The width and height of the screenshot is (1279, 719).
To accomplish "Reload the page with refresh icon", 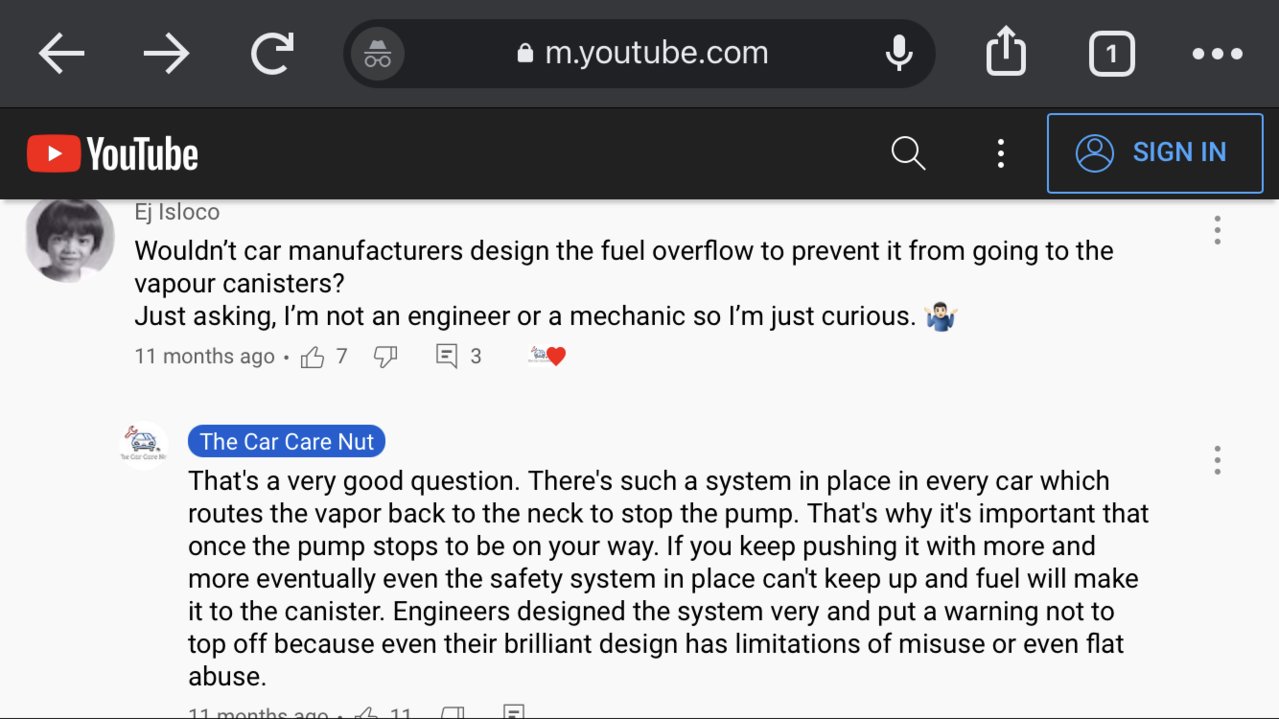I will 272,53.
